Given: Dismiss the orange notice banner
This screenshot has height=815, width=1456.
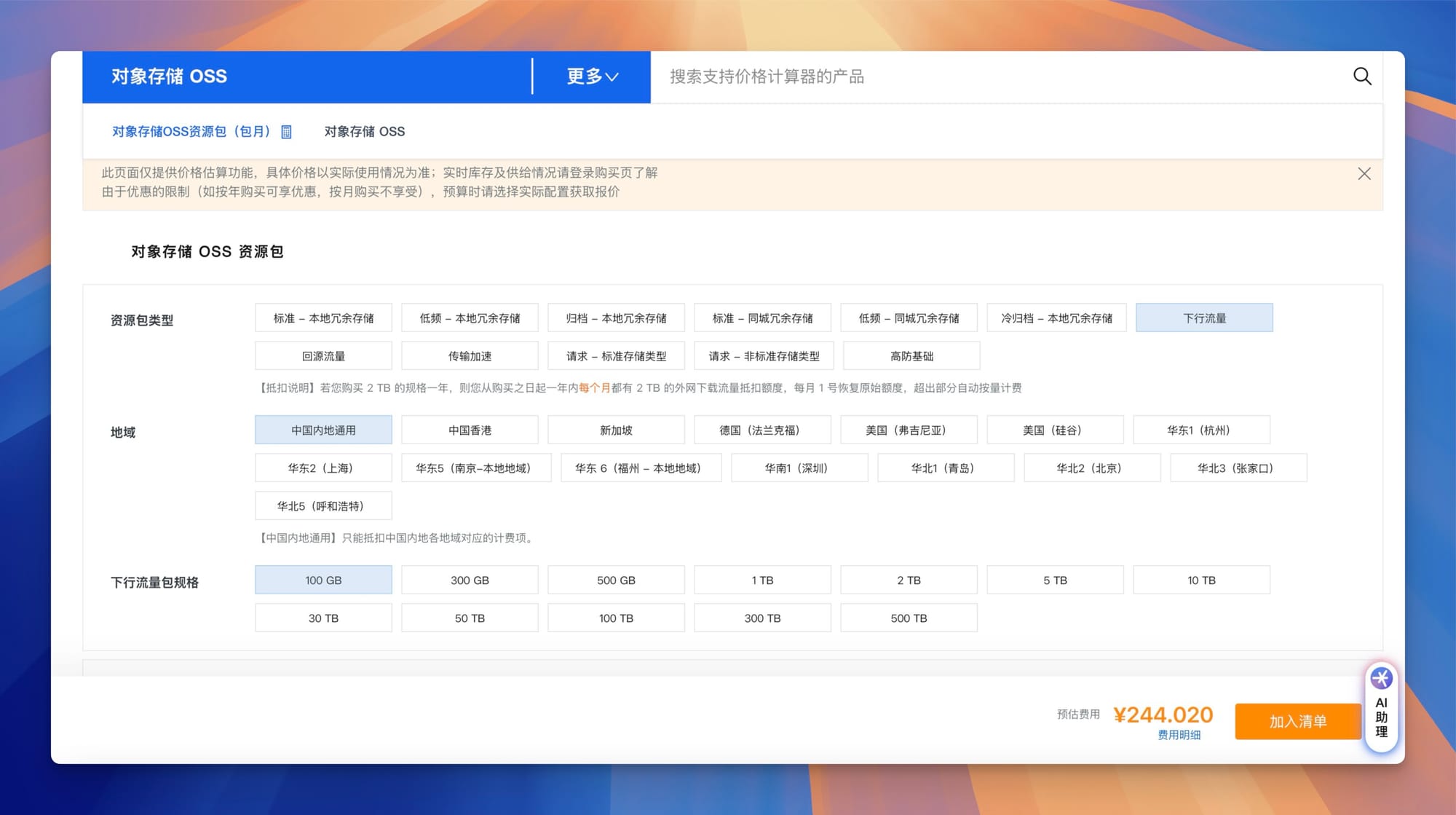Looking at the screenshot, I should pyautogui.click(x=1364, y=173).
